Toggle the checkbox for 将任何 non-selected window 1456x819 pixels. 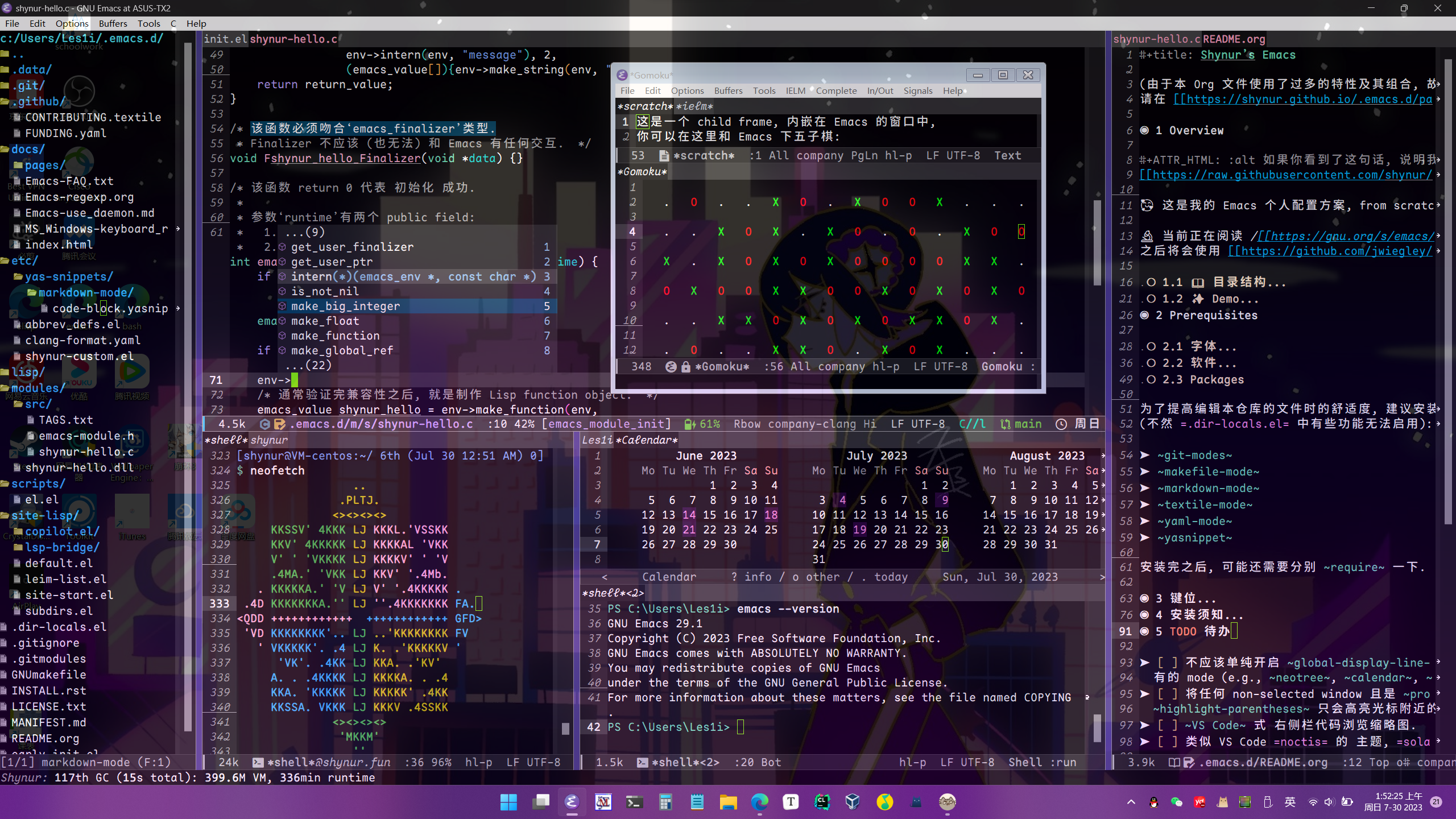1167,694
